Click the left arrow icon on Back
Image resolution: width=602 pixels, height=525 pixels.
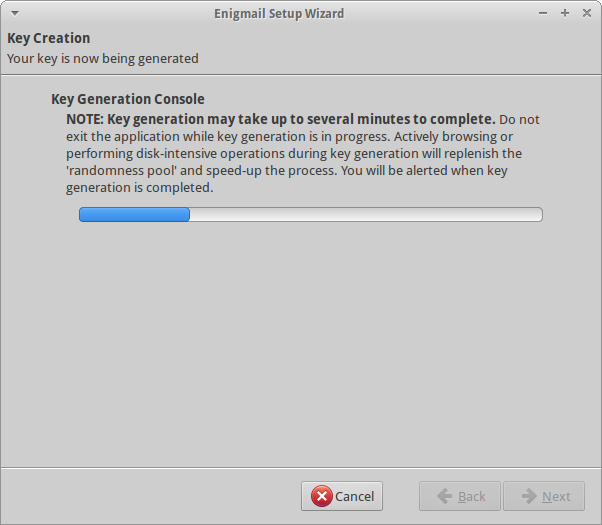(445, 496)
